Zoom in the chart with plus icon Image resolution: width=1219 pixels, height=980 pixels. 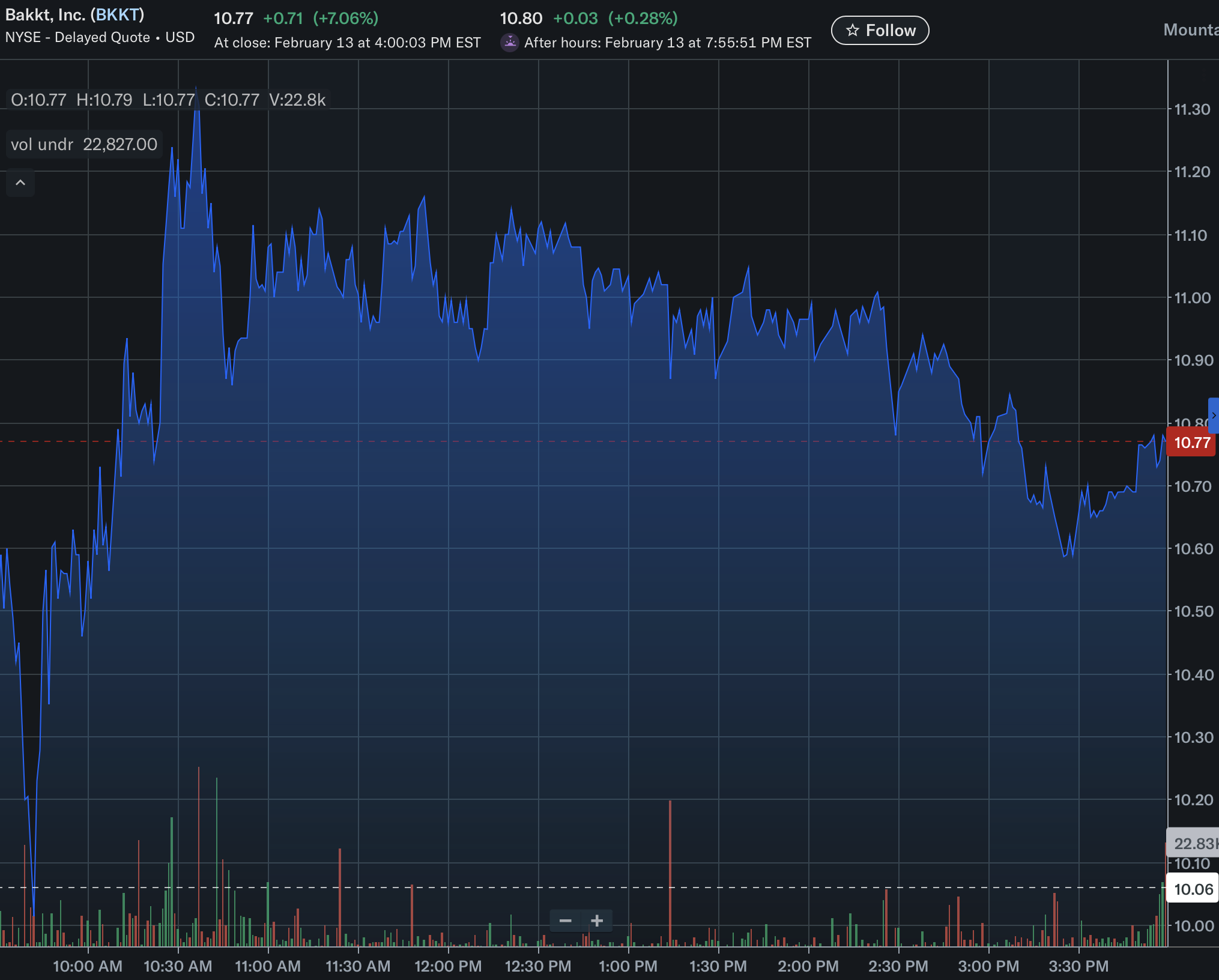[x=597, y=921]
